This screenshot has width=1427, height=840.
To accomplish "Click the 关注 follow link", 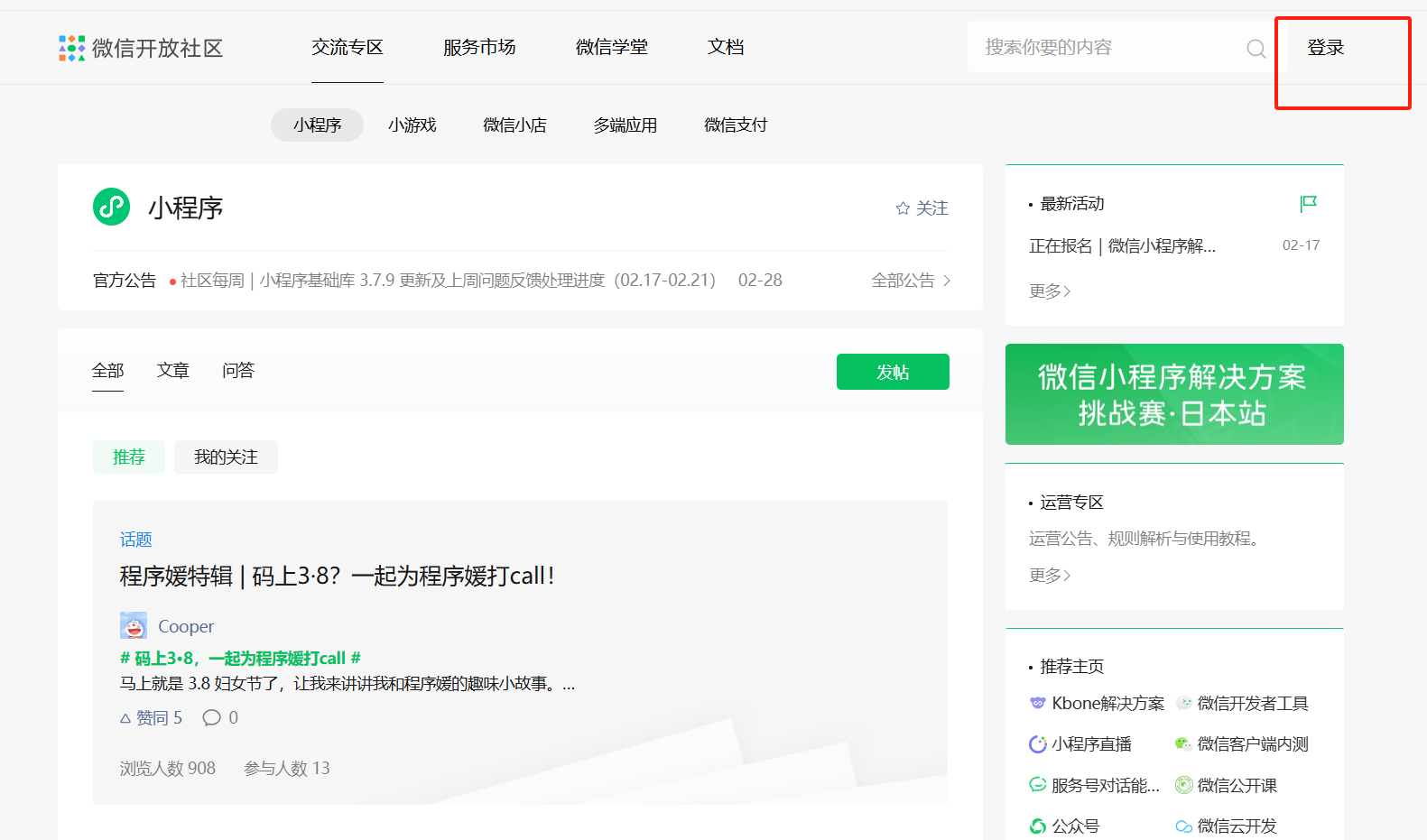I will click(932, 208).
